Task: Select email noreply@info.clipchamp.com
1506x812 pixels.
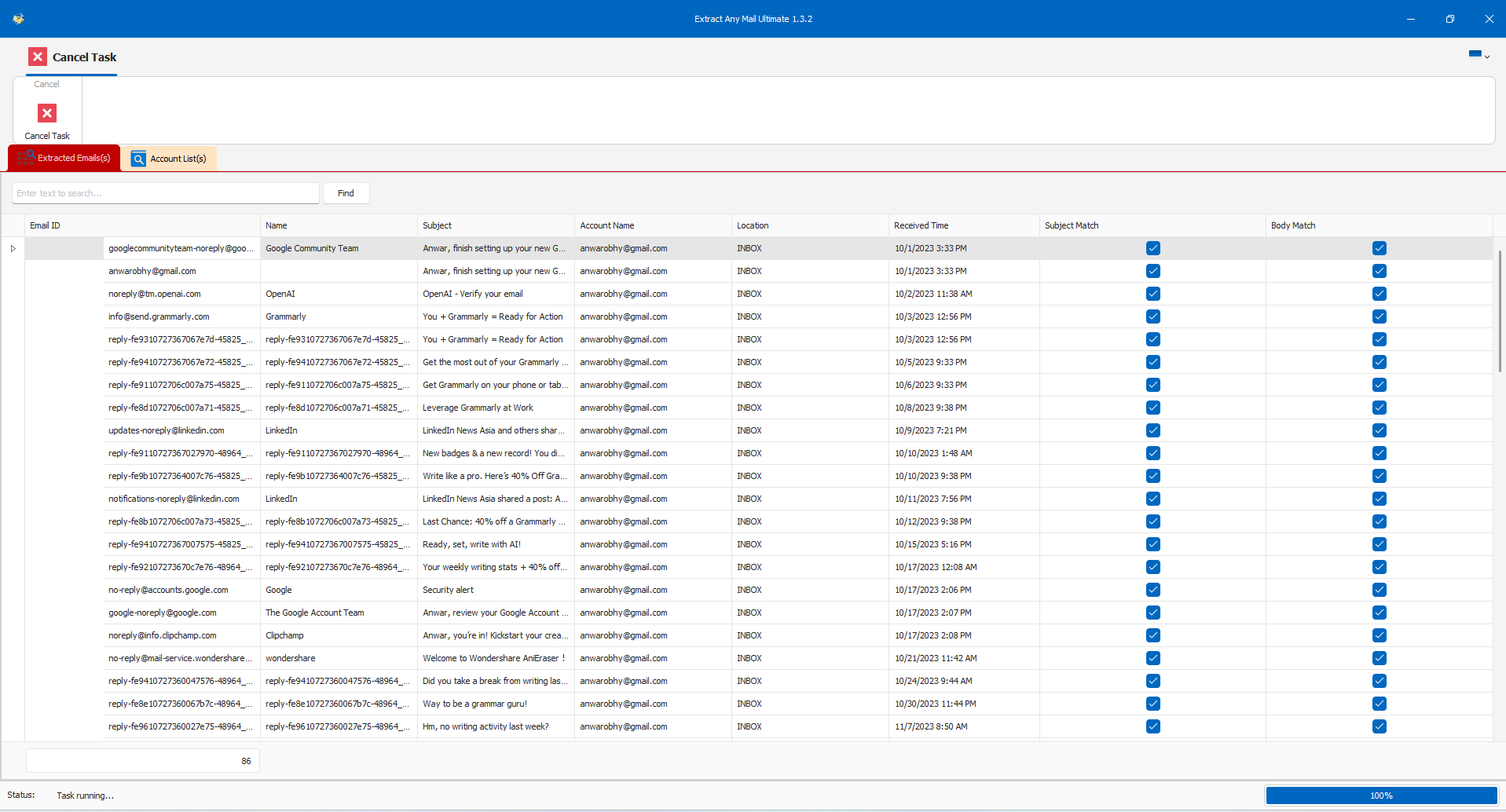Action: [163, 635]
